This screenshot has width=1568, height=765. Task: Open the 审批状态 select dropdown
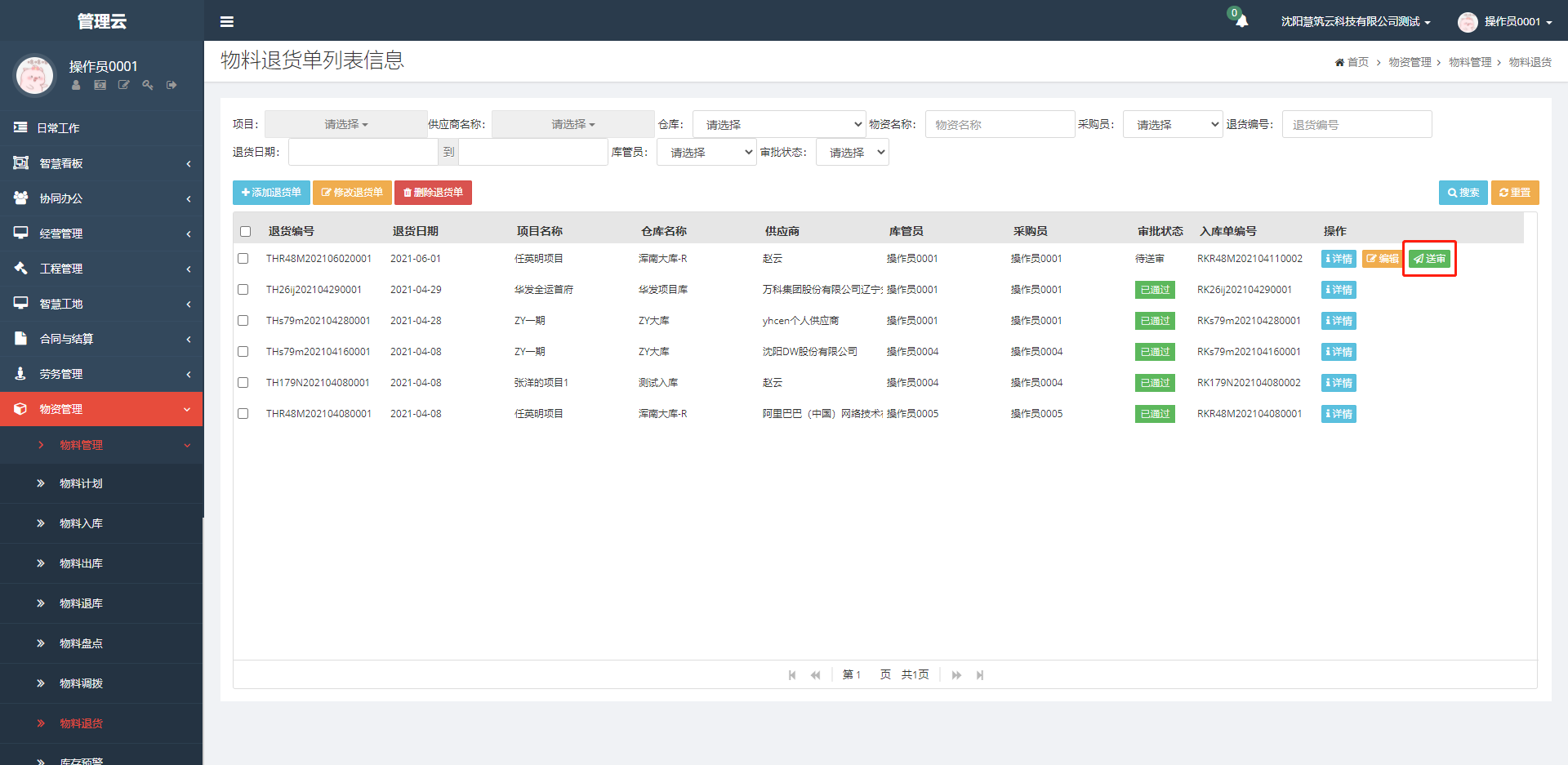pos(852,152)
